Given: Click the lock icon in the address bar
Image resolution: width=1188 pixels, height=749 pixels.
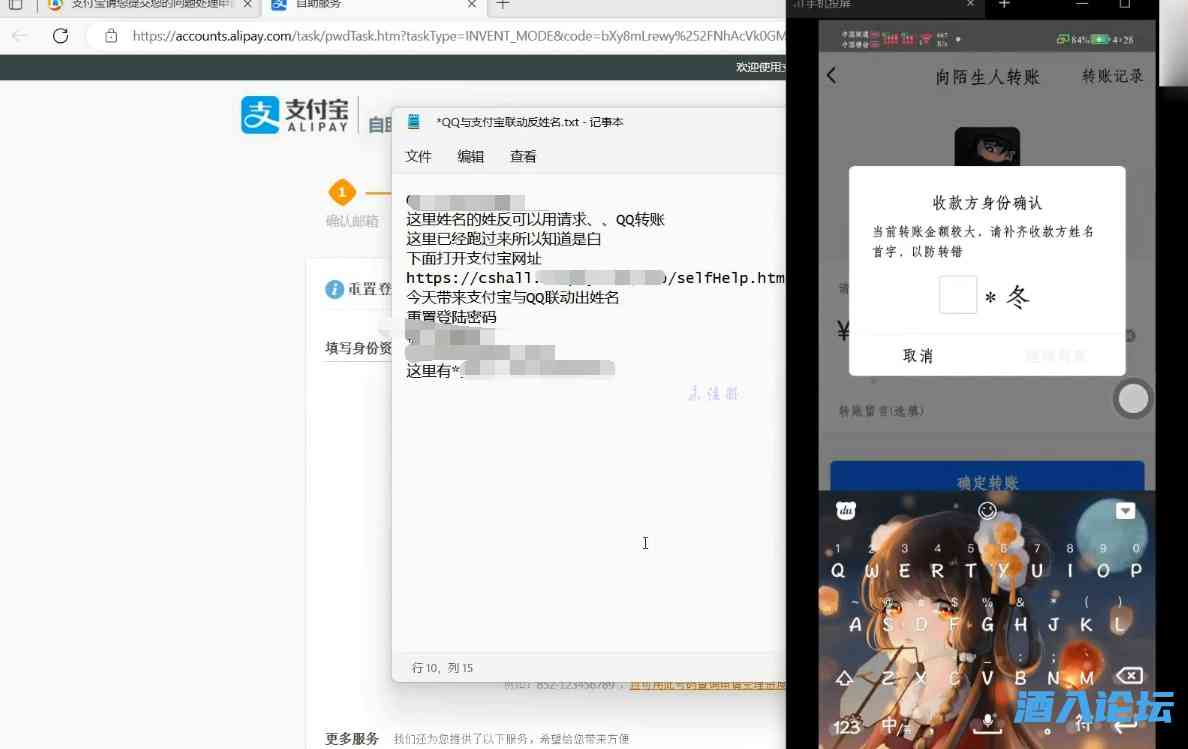Looking at the screenshot, I should click(x=111, y=36).
